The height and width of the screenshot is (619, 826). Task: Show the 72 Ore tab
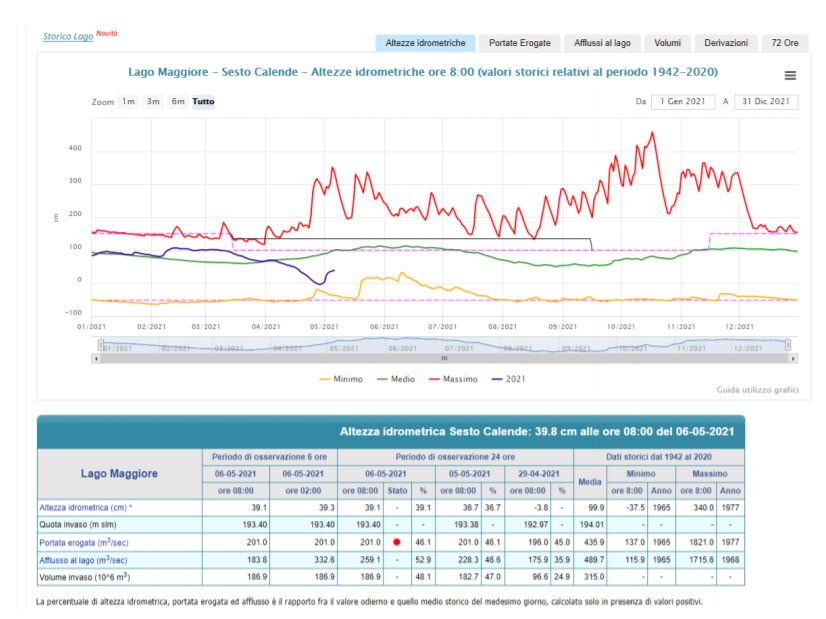pos(785,43)
